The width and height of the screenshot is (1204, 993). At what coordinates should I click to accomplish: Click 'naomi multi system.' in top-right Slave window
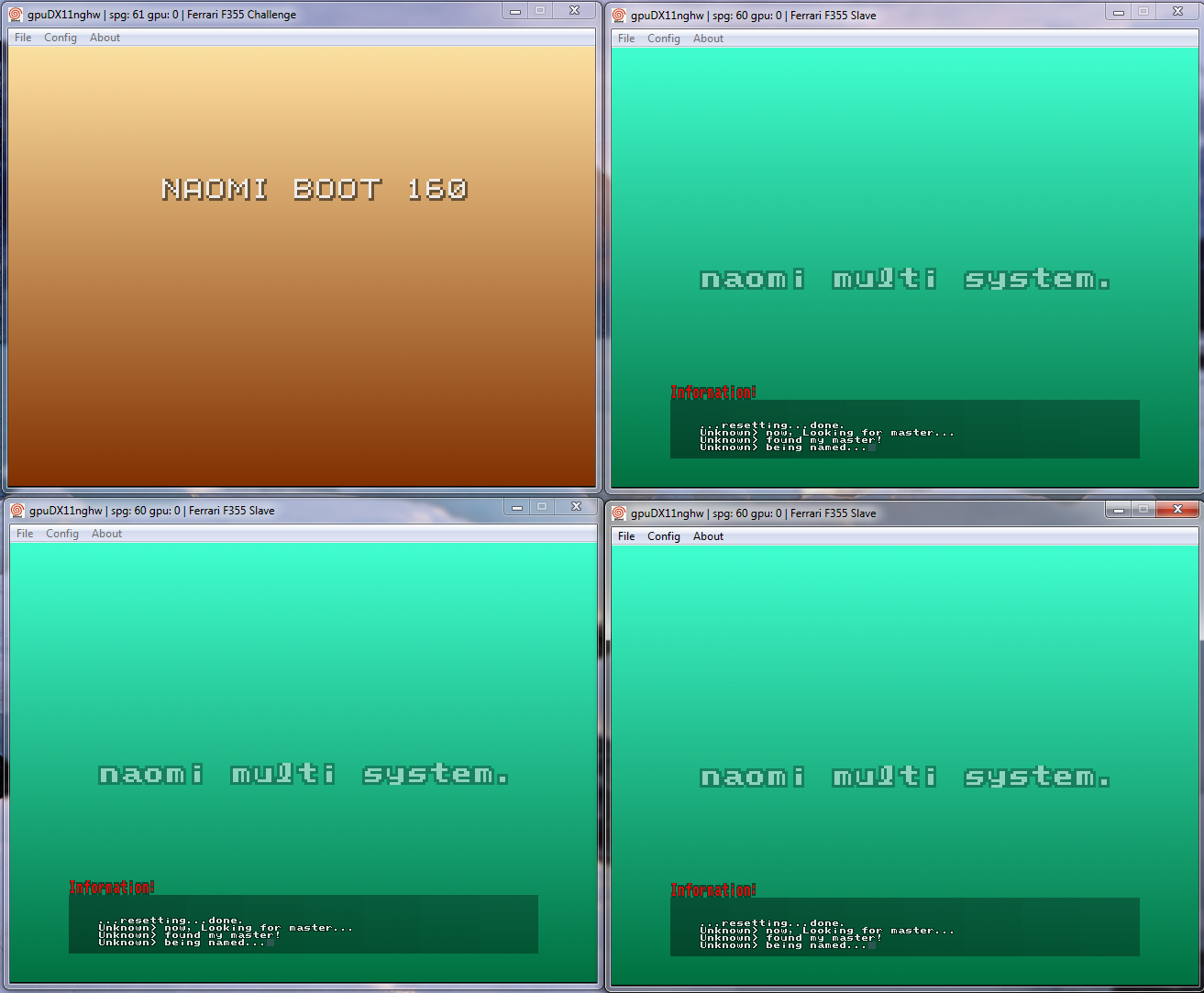pos(905,279)
